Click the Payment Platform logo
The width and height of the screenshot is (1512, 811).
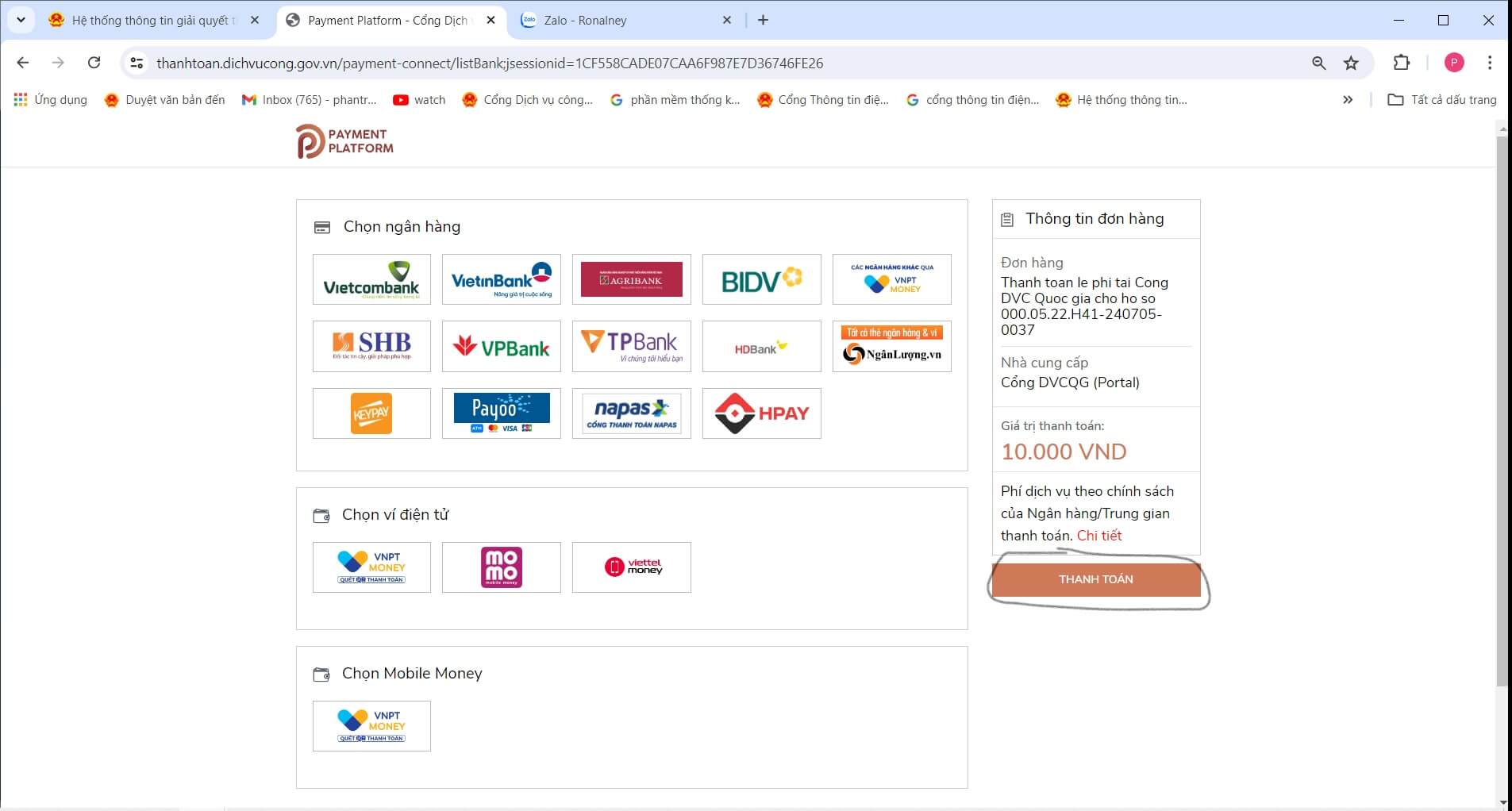coord(344,141)
